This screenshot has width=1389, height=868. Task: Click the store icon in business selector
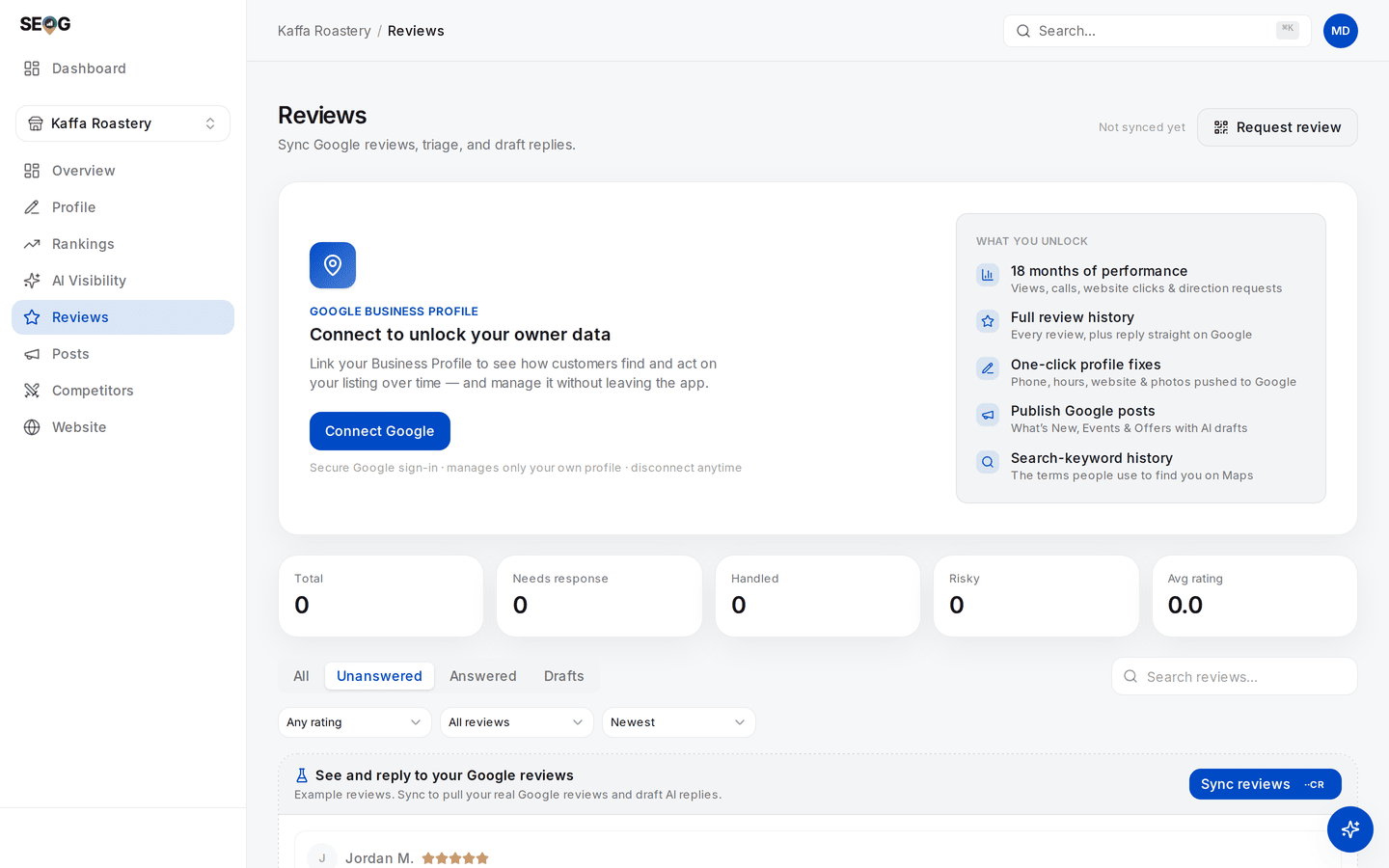point(36,123)
